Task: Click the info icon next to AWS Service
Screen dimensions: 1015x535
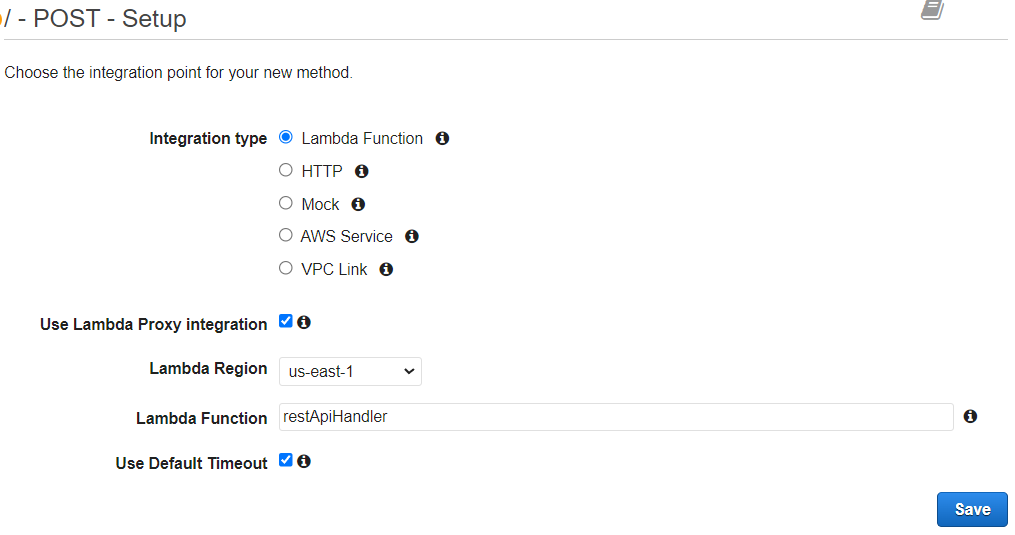Action: (x=412, y=236)
